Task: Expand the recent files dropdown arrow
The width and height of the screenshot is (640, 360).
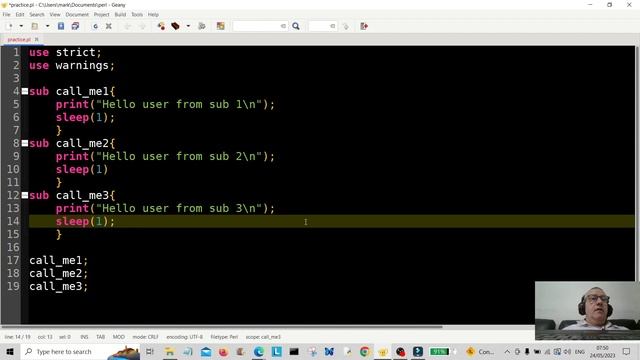Action: click(47, 26)
